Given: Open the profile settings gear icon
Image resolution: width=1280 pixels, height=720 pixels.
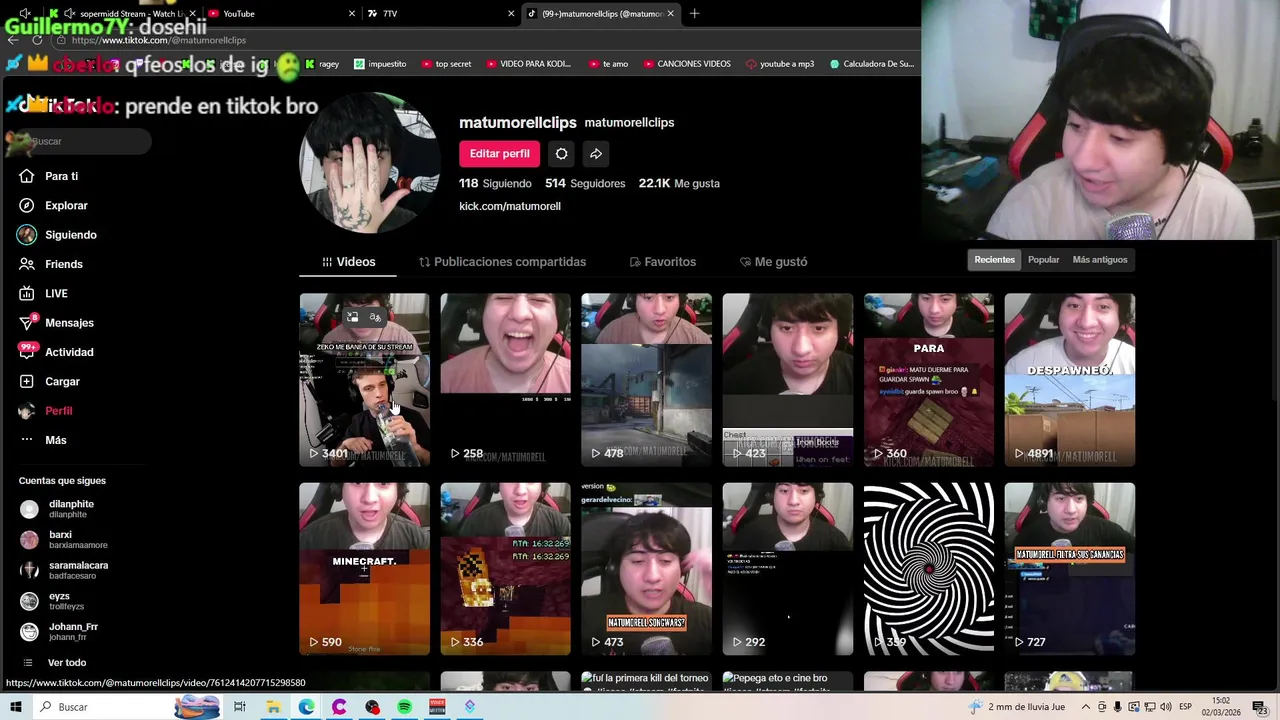Looking at the screenshot, I should click(561, 153).
